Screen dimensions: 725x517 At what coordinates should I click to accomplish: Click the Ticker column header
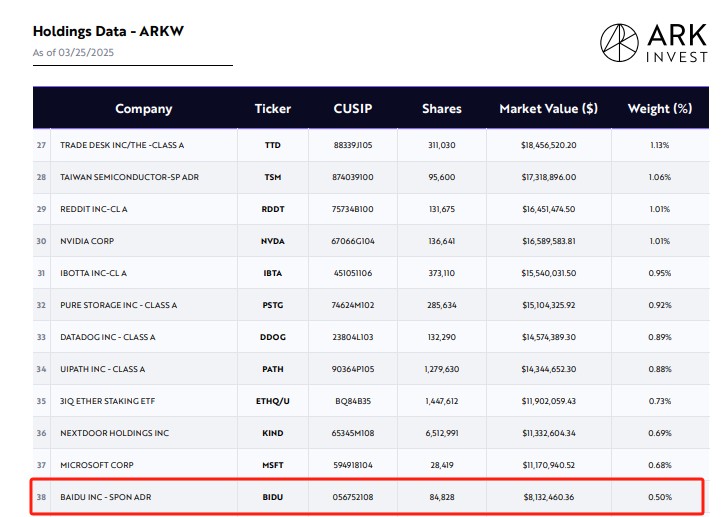click(273, 109)
